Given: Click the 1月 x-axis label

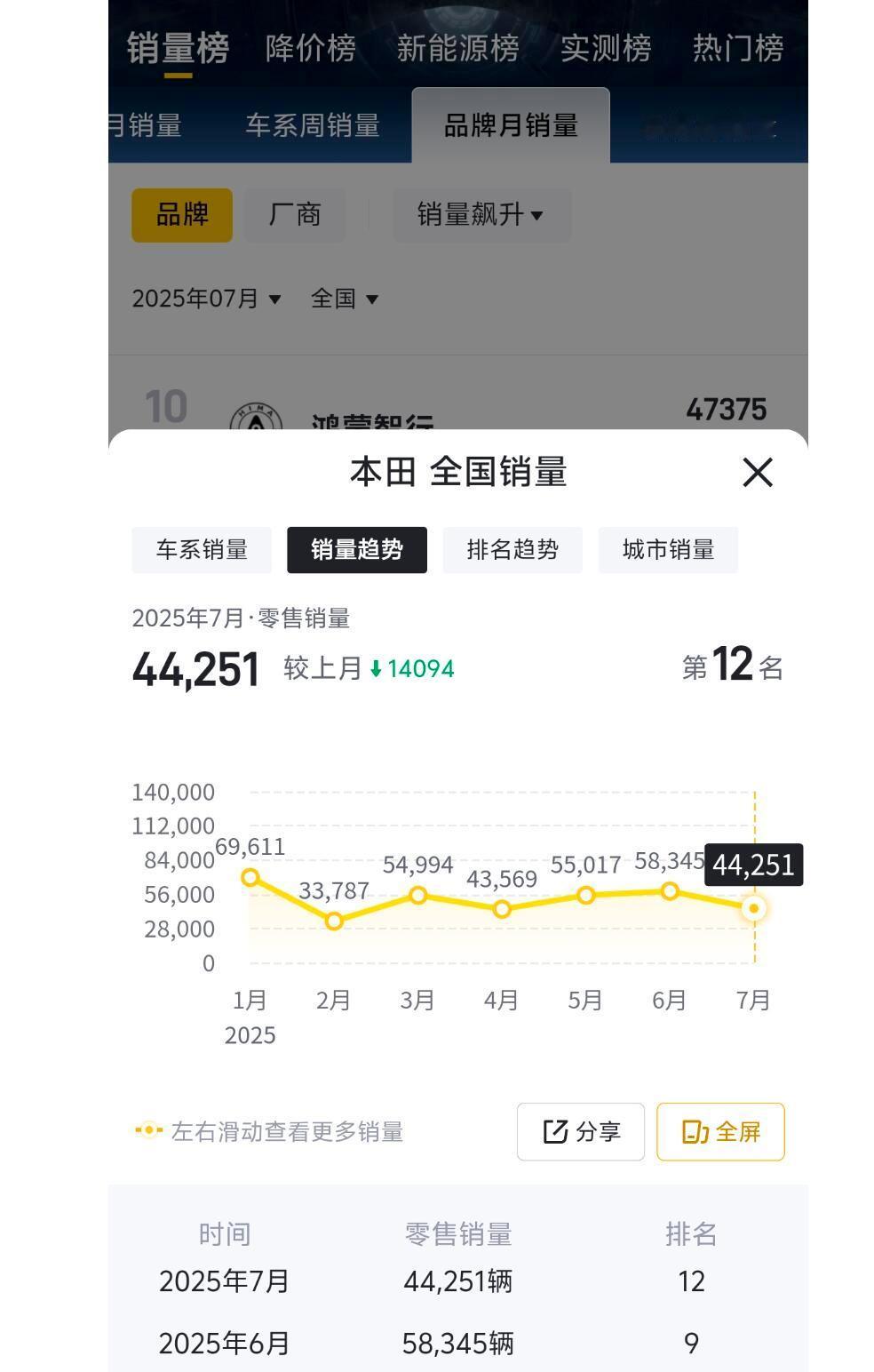Looking at the screenshot, I should tap(250, 1001).
